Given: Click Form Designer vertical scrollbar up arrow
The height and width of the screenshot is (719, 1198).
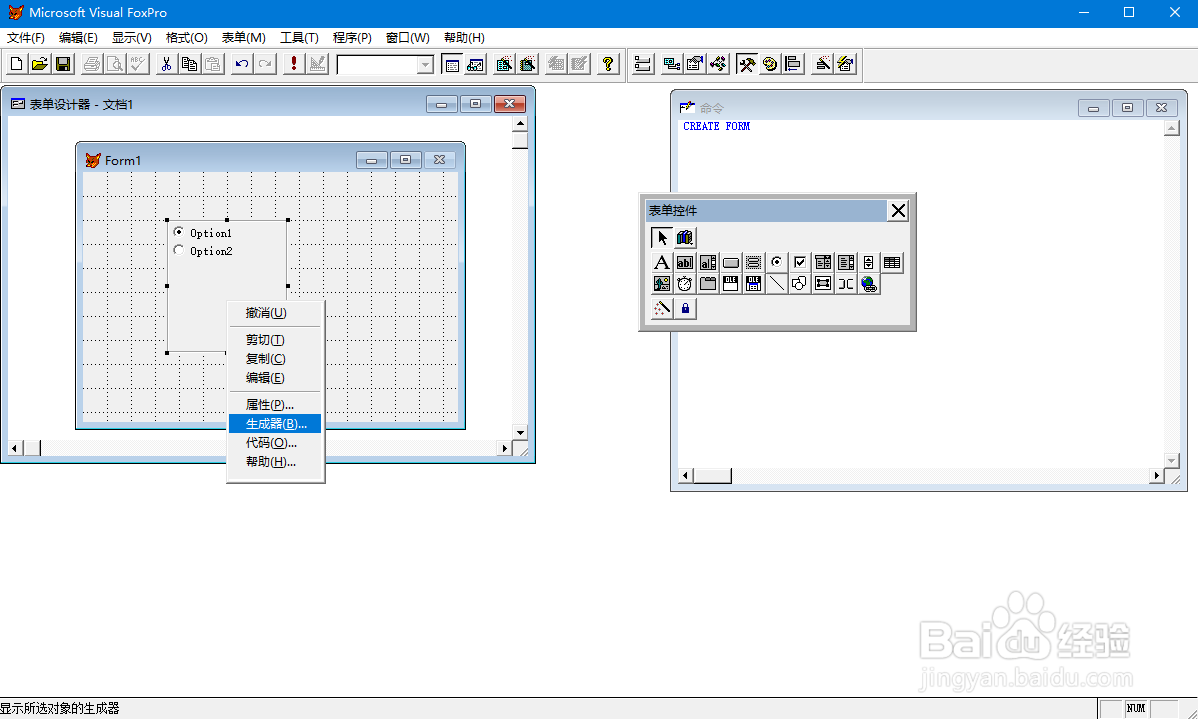Looking at the screenshot, I should point(520,124).
